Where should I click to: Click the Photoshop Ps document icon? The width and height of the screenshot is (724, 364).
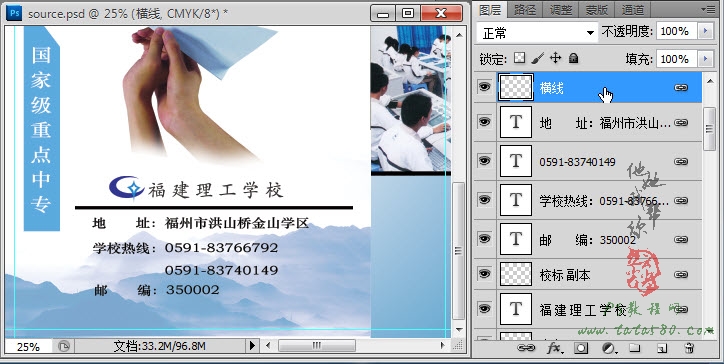[14, 13]
